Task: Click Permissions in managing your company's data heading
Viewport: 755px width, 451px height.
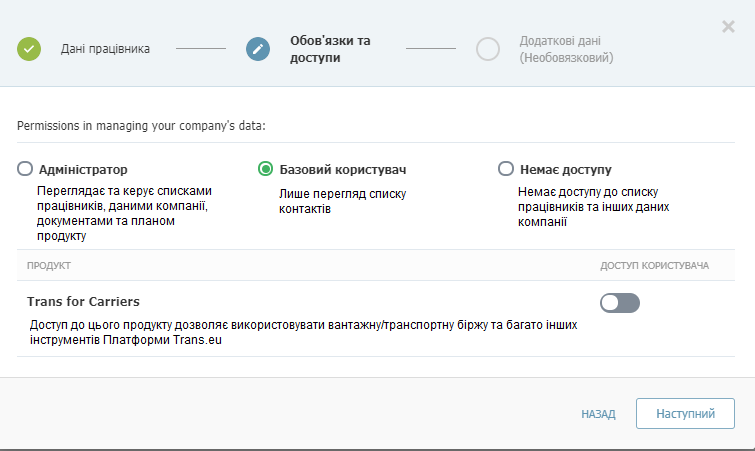Action: (x=141, y=126)
